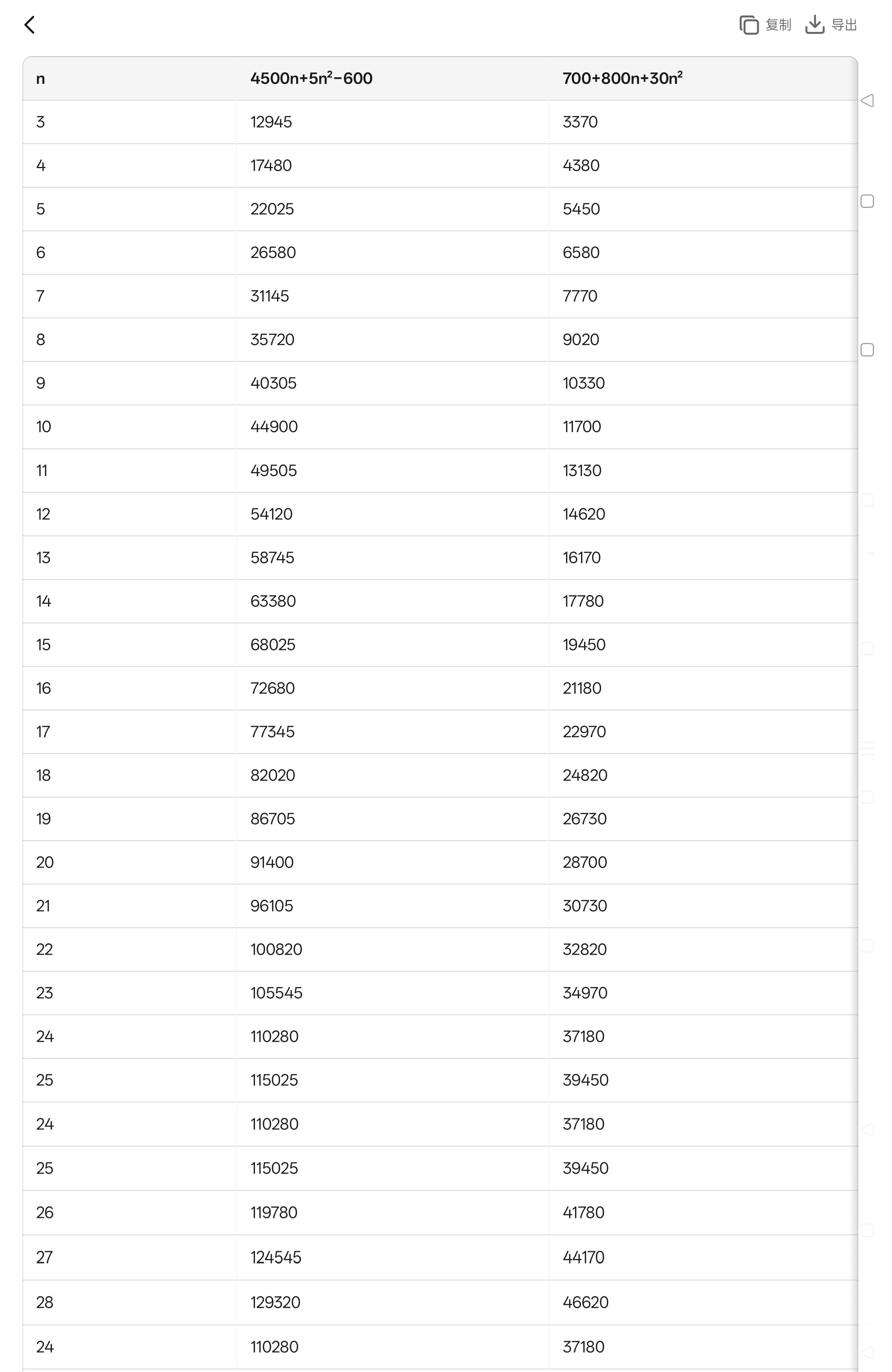The height and width of the screenshot is (1372, 892).
Task: Select the "n" column header
Action: (x=41, y=79)
